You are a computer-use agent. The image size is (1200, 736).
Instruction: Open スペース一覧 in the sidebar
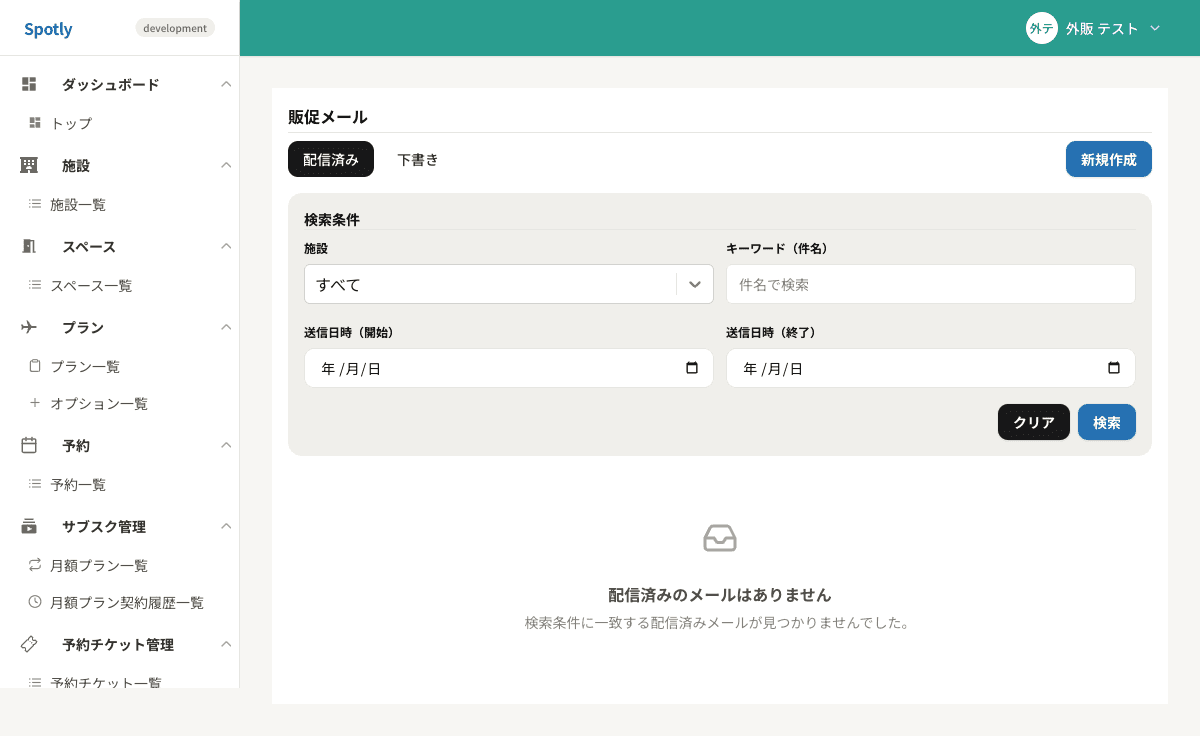[91, 285]
